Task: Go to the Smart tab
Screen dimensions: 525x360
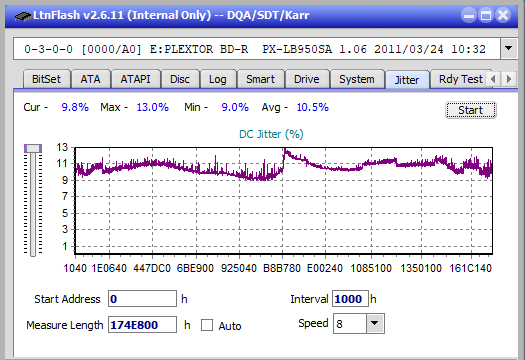Action: (260, 79)
